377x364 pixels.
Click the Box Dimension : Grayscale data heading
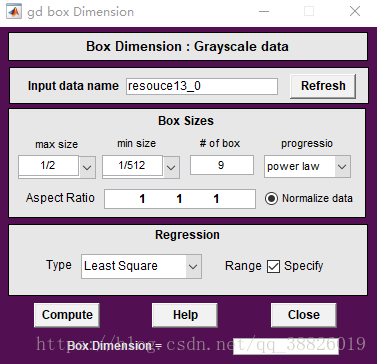[187, 46]
